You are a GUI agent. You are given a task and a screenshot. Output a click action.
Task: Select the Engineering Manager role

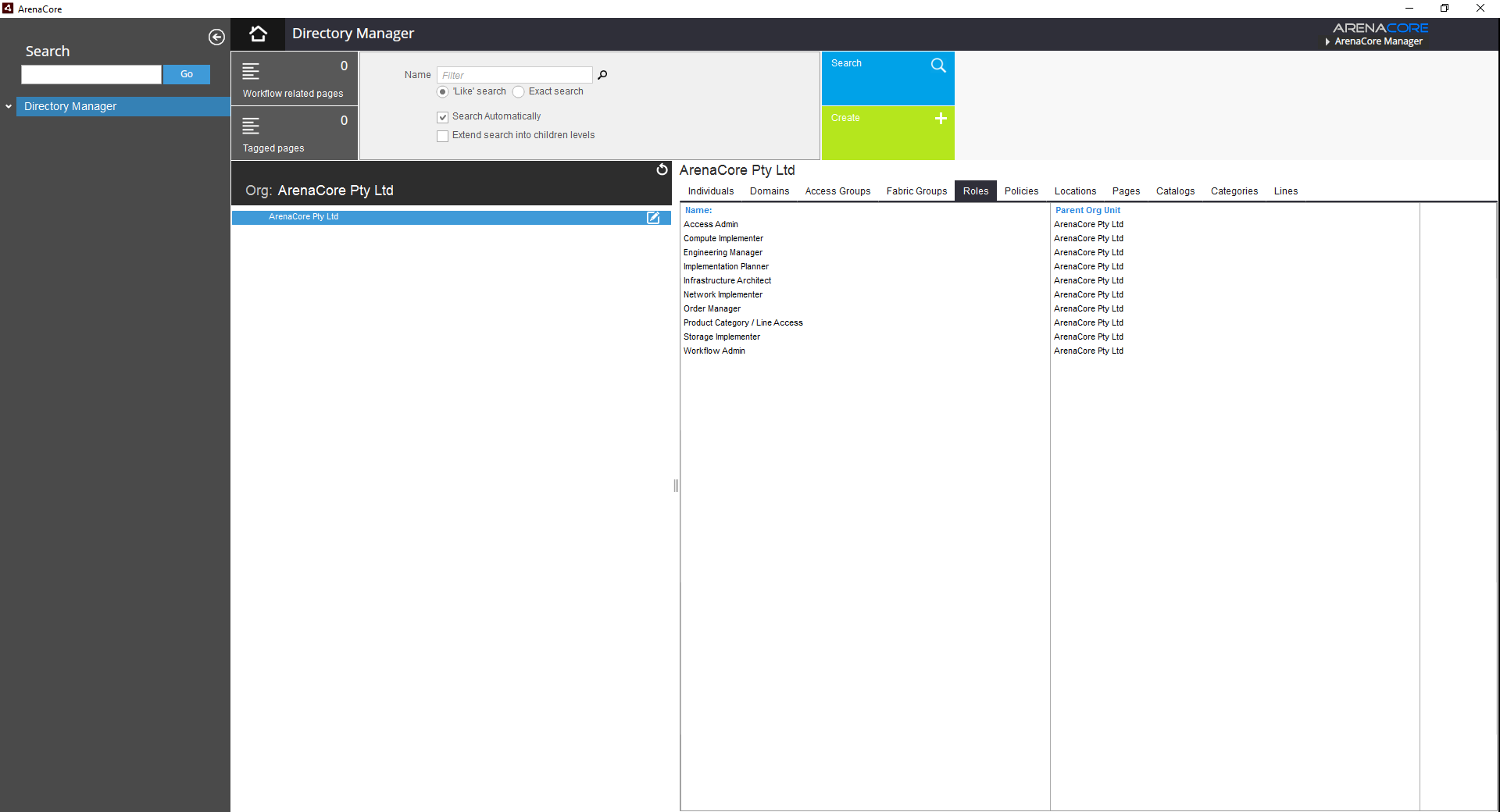(x=723, y=252)
